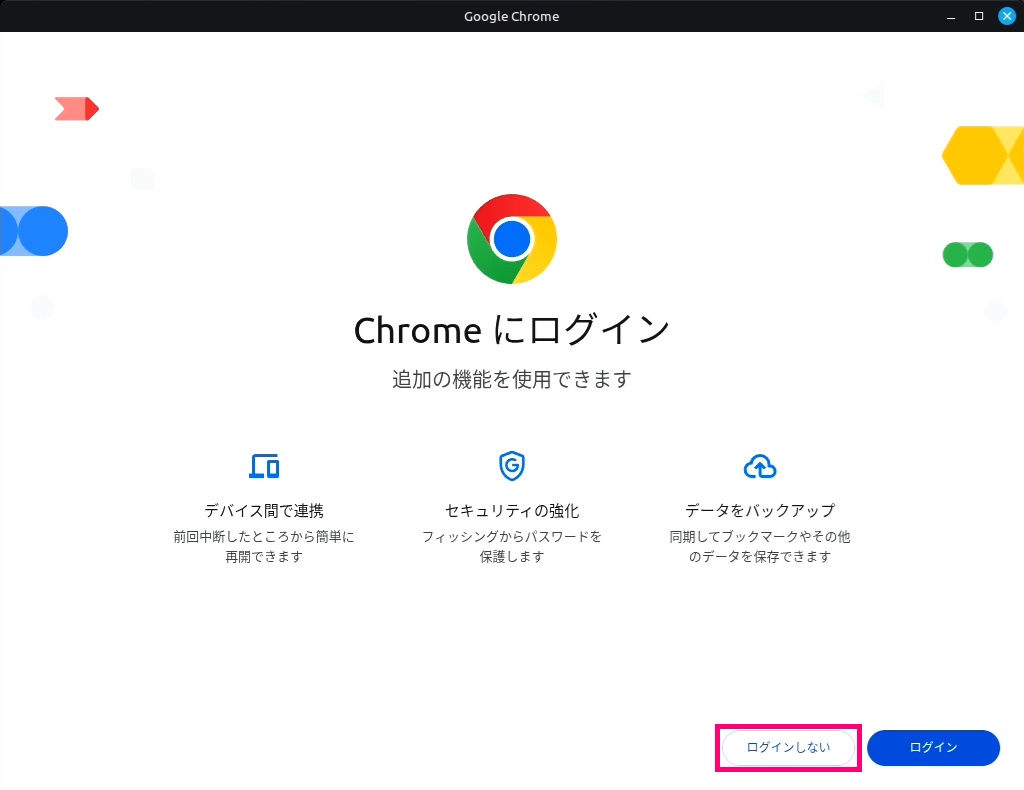1024x790 pixels.
Task: Maximize the Google Chrome window
Action: 979,16
